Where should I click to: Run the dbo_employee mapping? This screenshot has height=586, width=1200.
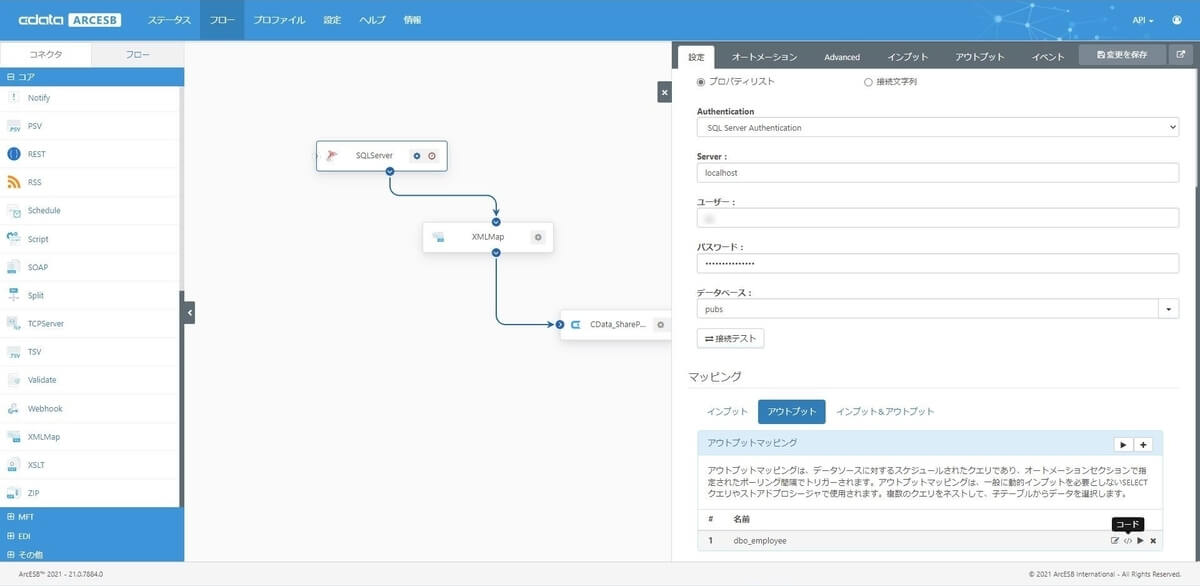click(x=1140, y=541)
